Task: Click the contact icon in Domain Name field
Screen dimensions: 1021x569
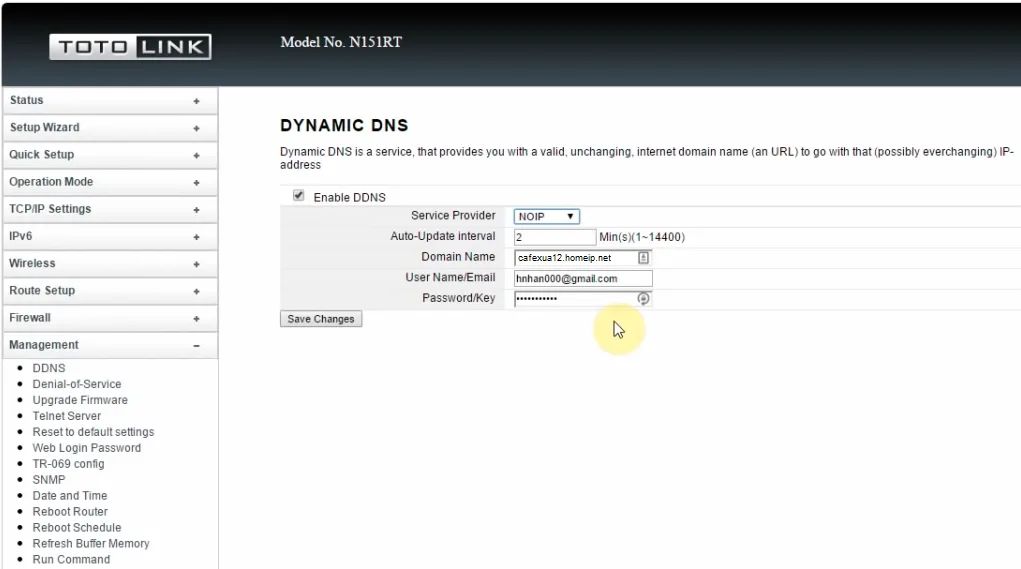Action: (x=643, y=258)
